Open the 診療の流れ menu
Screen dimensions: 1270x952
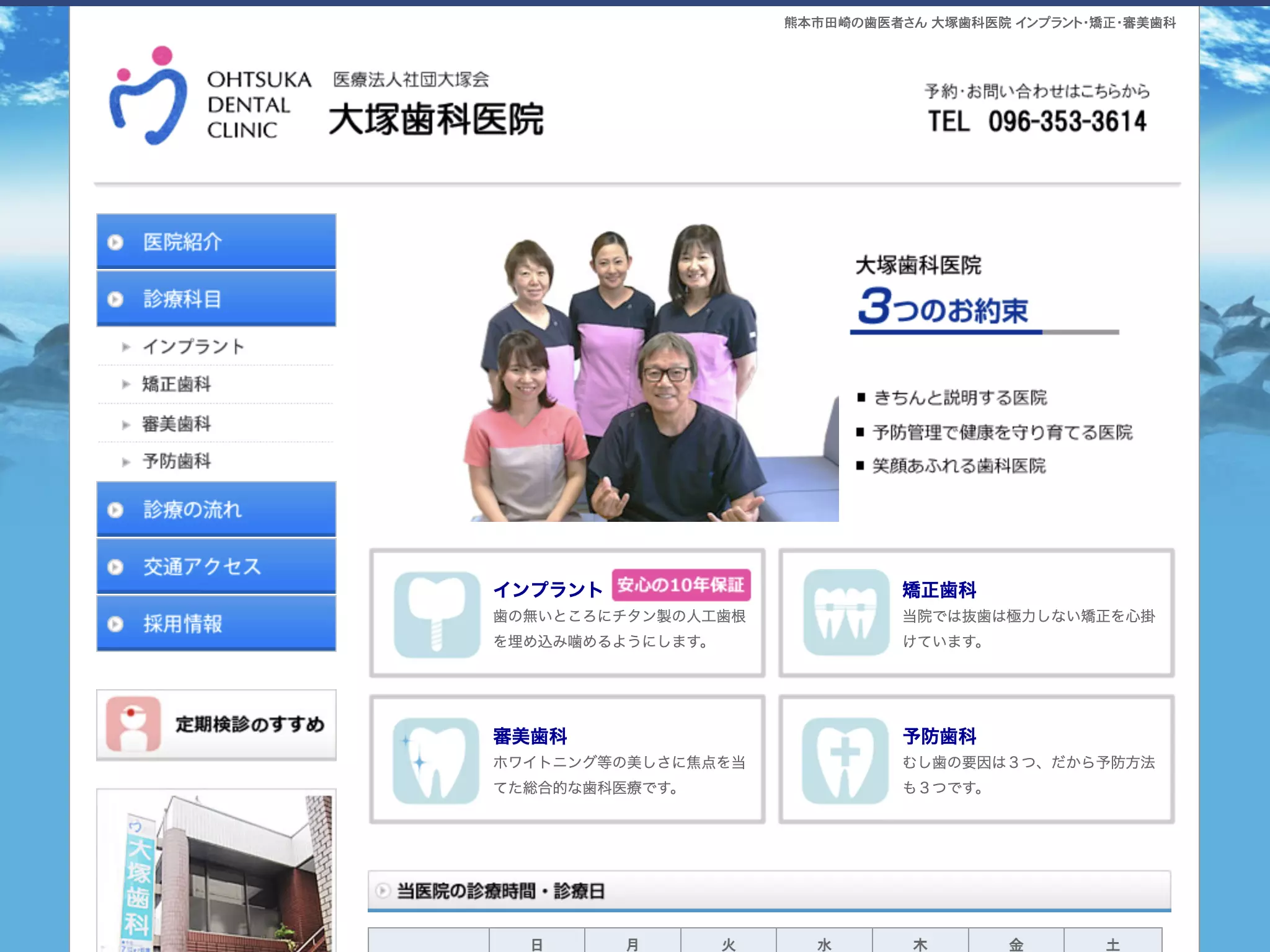(x=216, y=509)
